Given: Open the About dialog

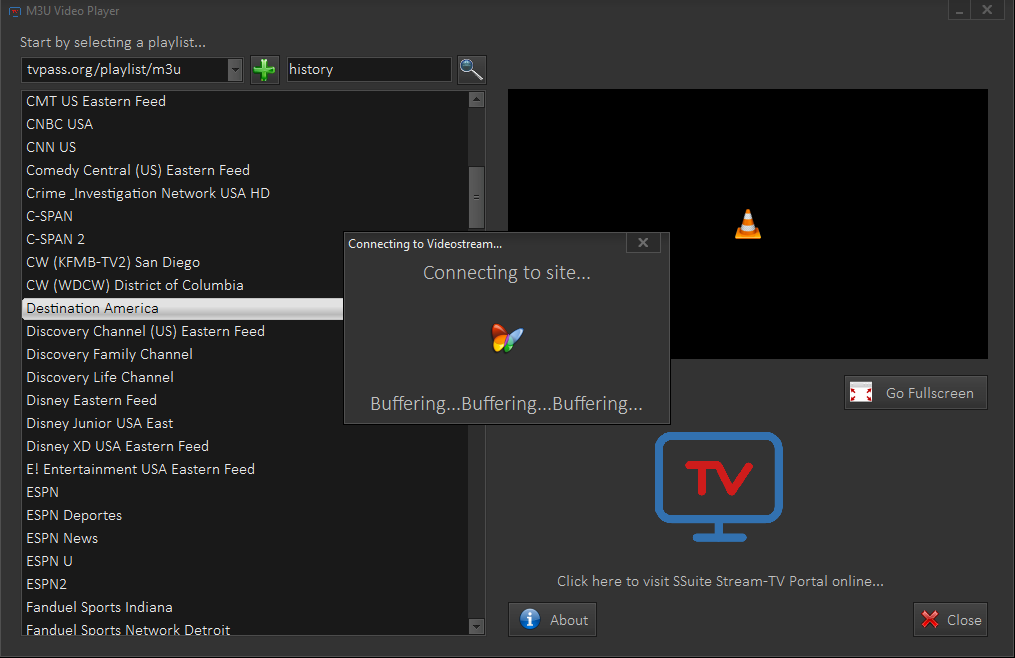Looking at the screenshot, I should [552, 620].
